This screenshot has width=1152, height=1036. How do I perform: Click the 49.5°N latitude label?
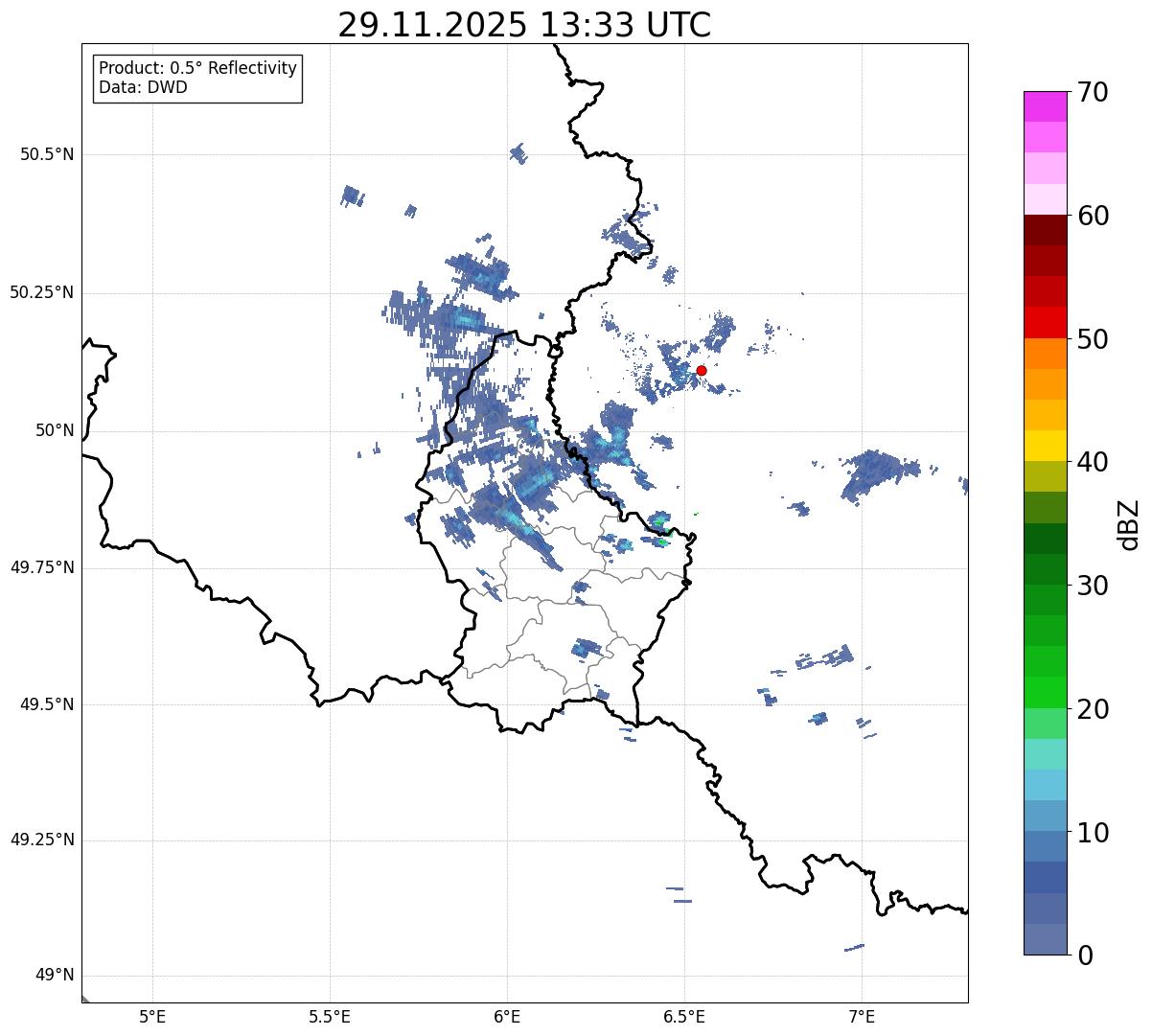(47, 704)
